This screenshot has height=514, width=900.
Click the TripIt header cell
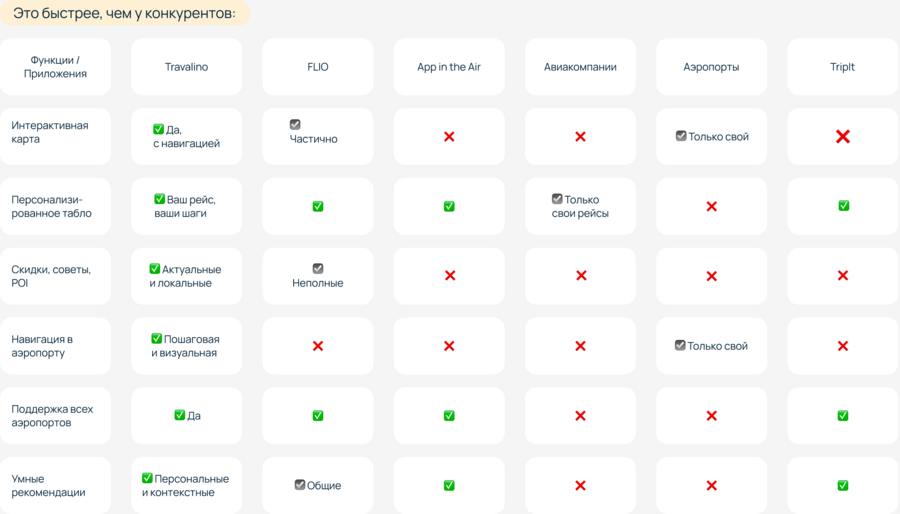[842, 67]
